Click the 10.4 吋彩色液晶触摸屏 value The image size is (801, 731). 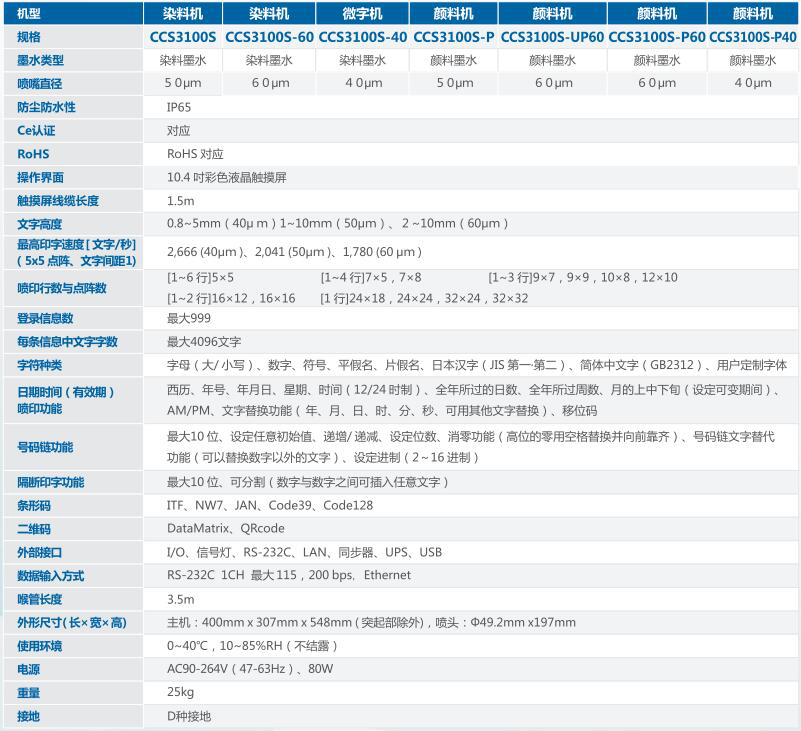pos(227,177)
